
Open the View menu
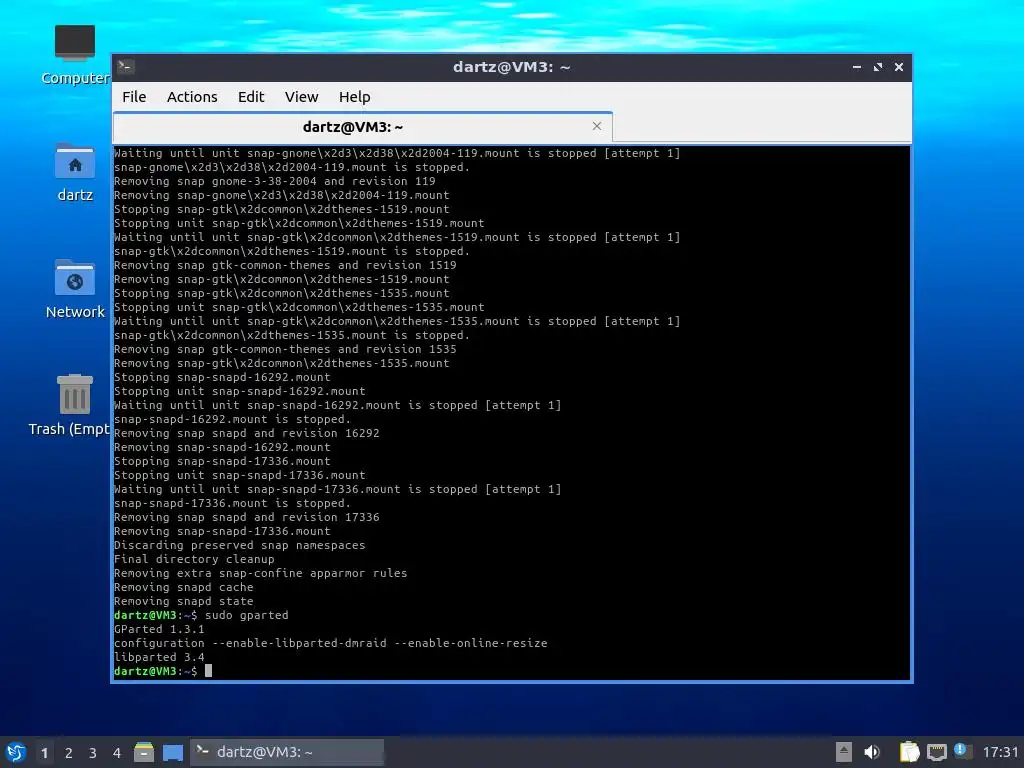pos(301,97)
